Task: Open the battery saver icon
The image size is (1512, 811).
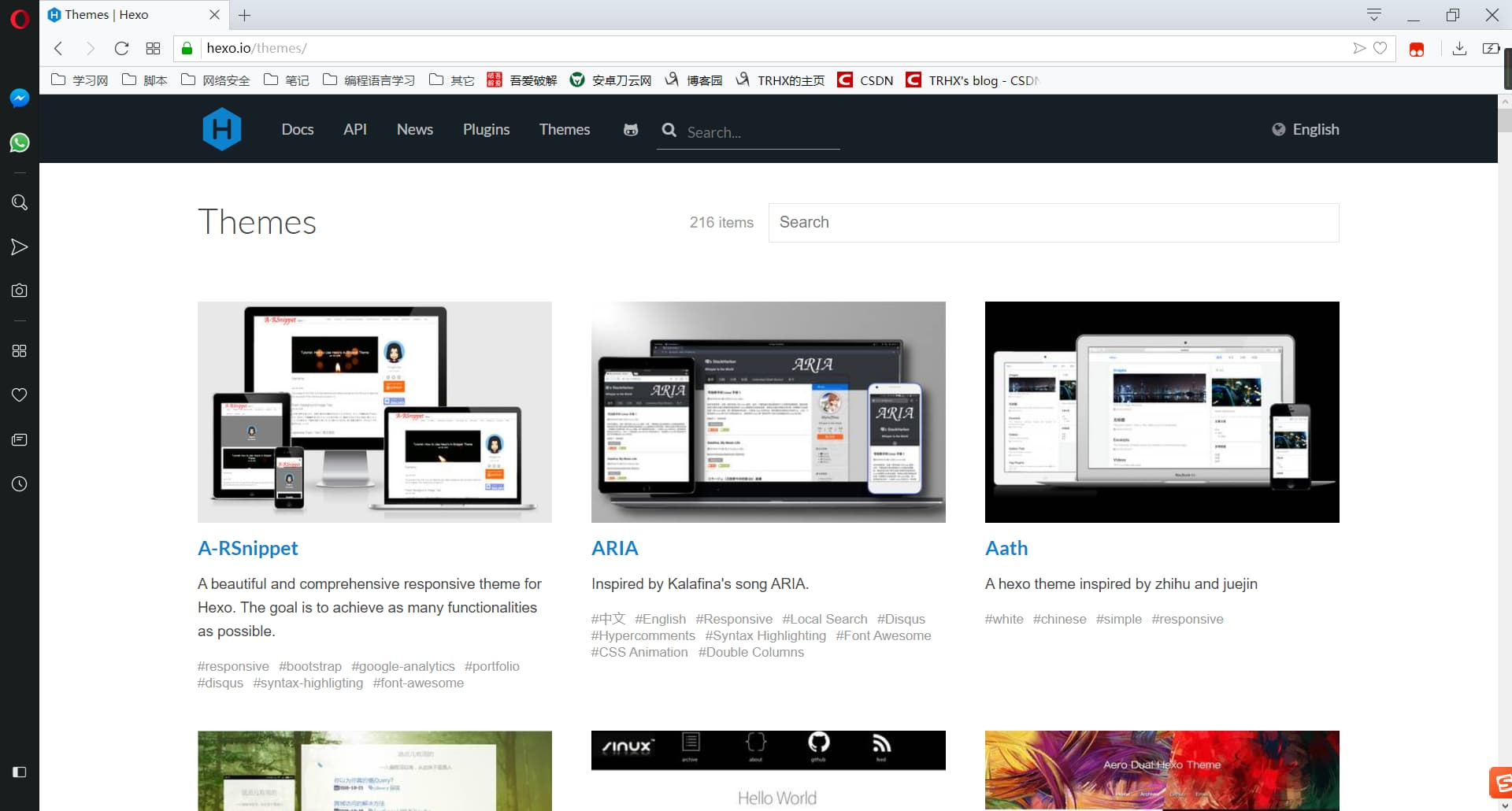Action: [1491, 48]
